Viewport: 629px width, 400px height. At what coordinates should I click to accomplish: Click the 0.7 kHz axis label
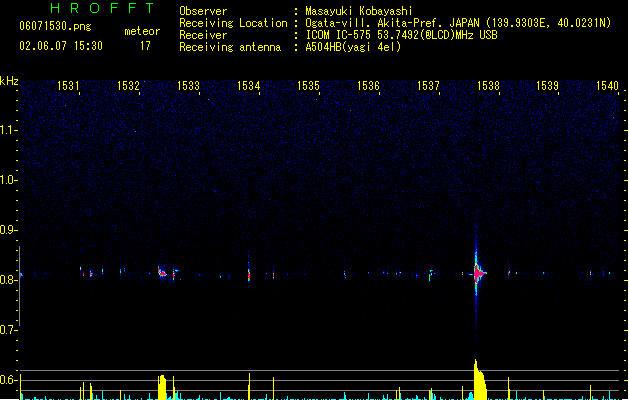click(x=8, y=330)
